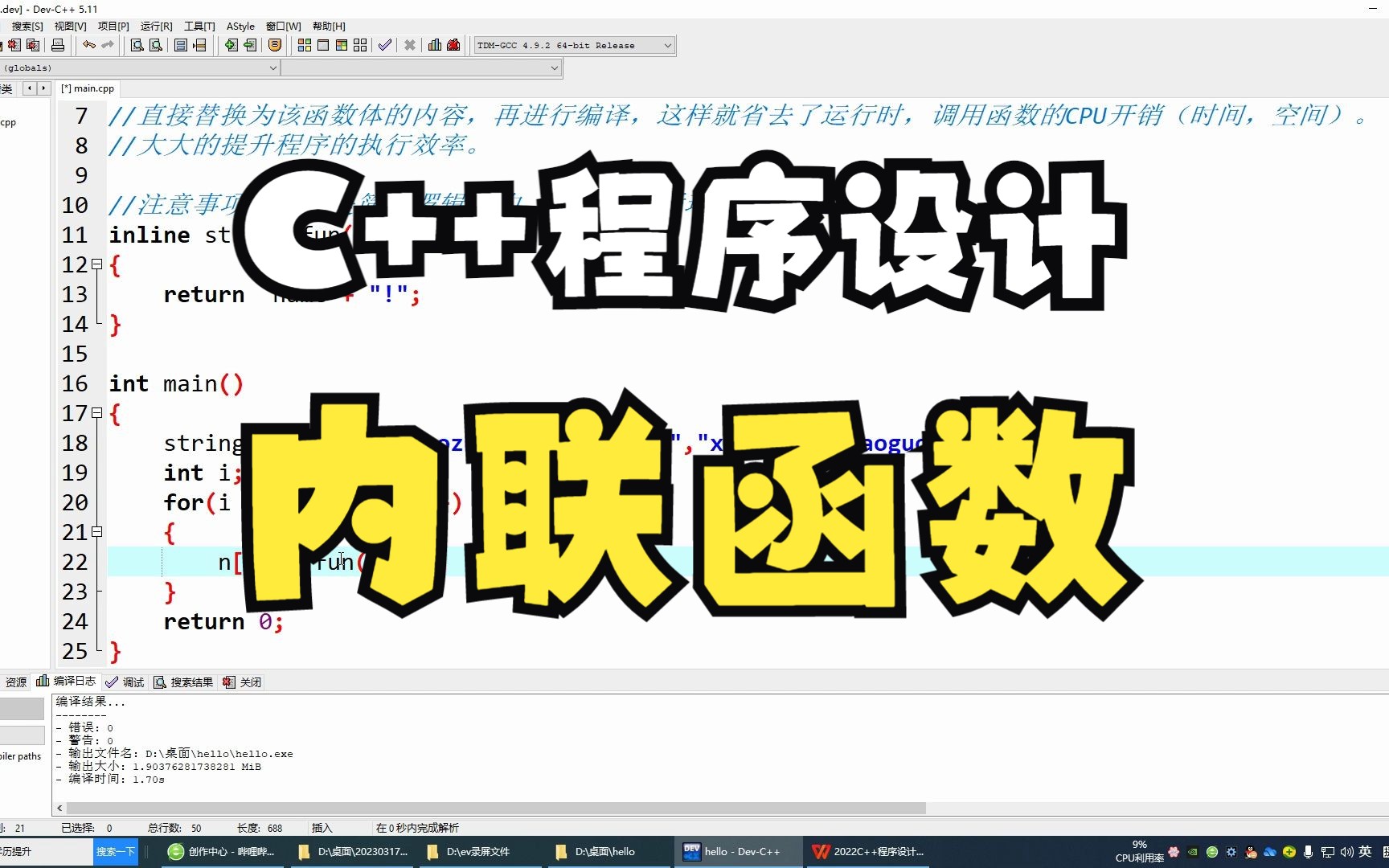Open Project options toolbar icon
The height and width of the screenshot is (868, 1389).
pyautogui.click(x=275, y=45)
